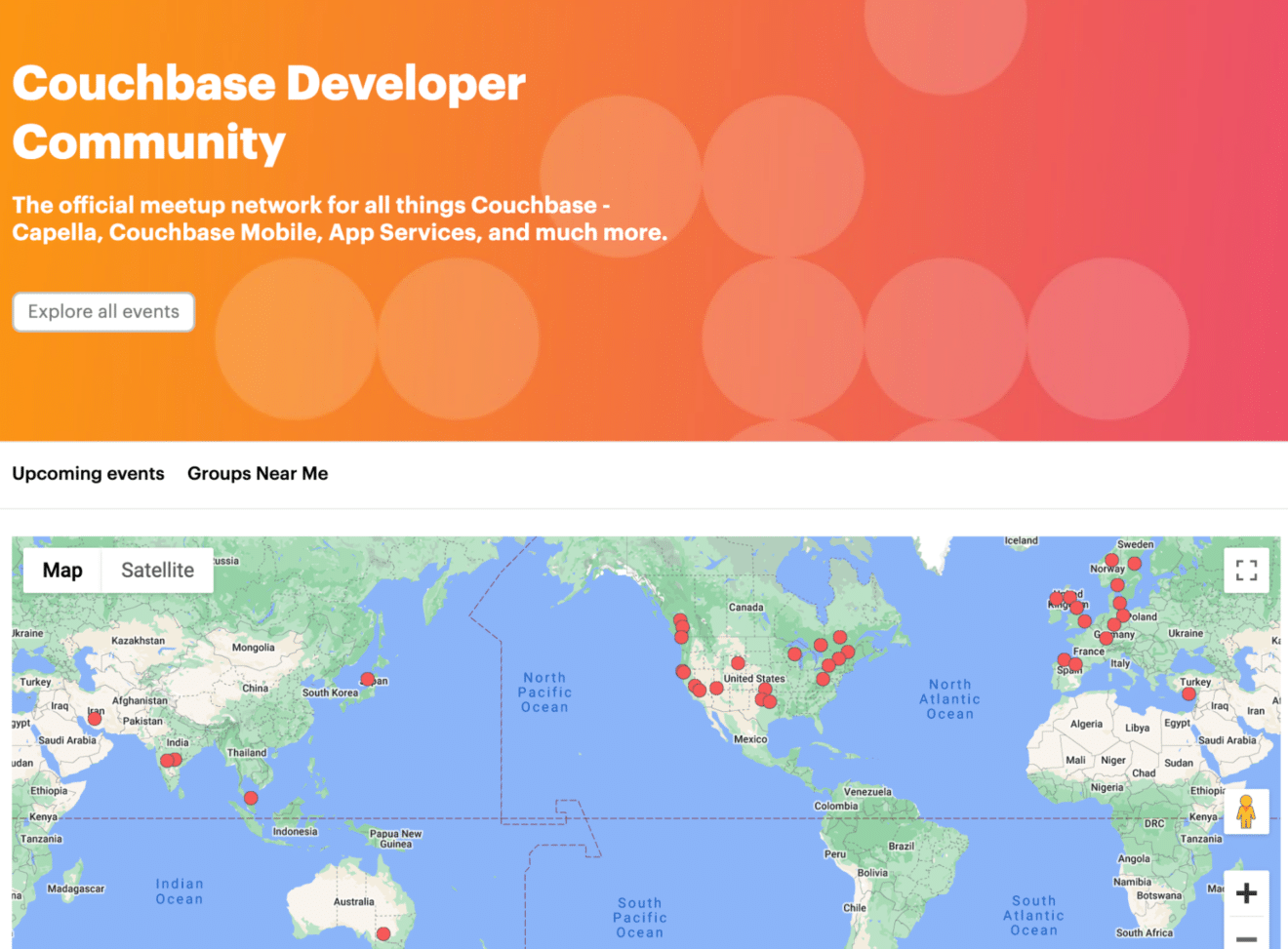Screen dimensions: 1288x949
Task: Enter fullscreen map mode
Action: pos(1245,571)
